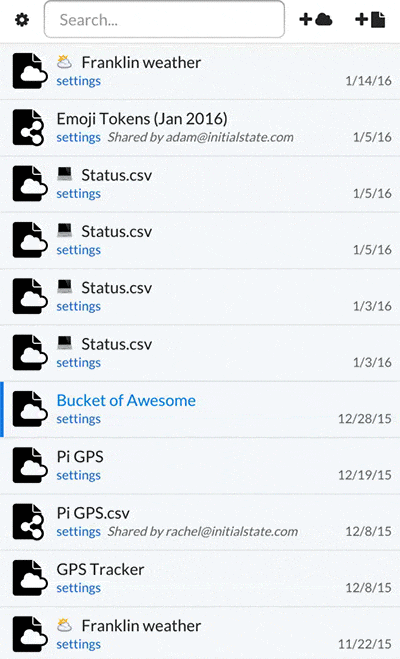Click the date in Pi GPS.csv row

(x=368, y=531)
